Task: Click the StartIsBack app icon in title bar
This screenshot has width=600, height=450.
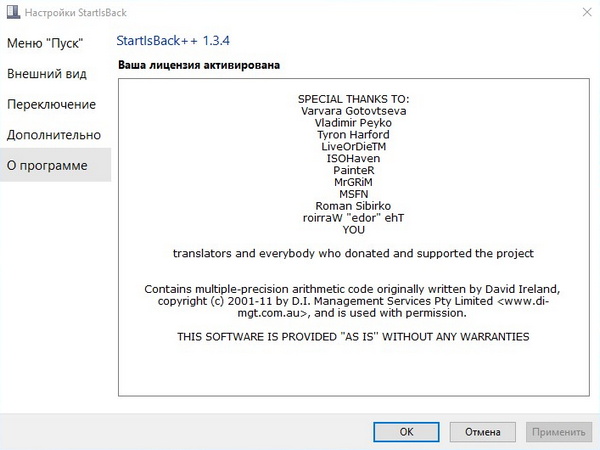Action: (13, 12)
